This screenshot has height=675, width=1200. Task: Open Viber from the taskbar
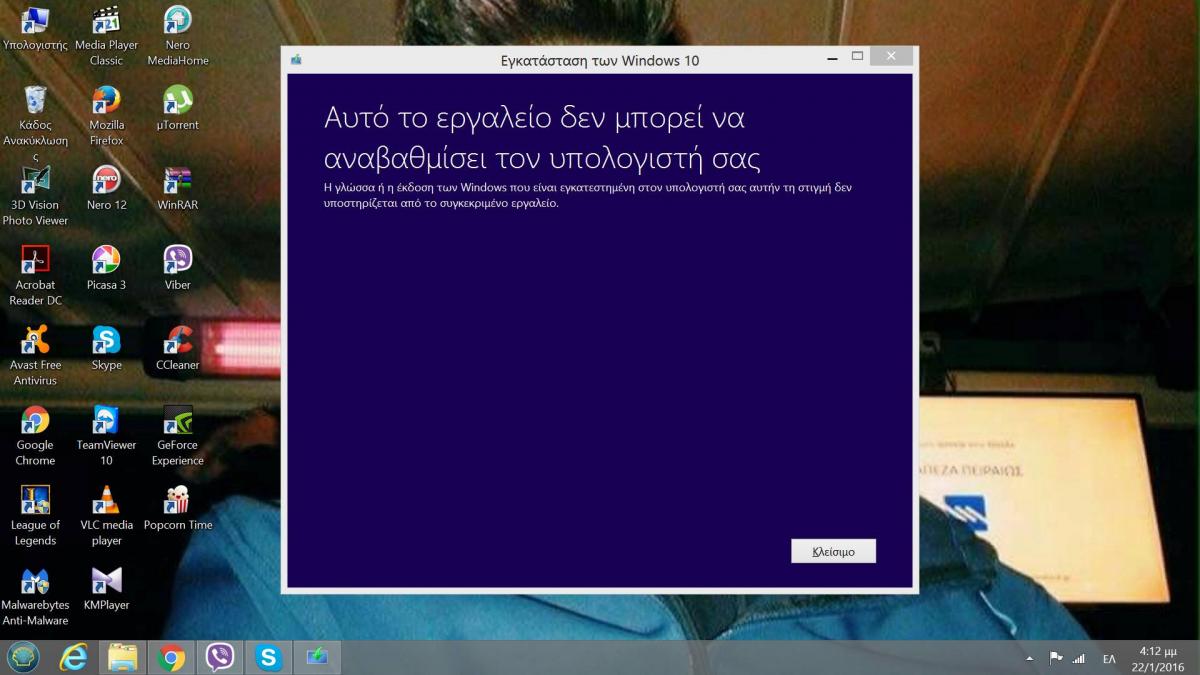[219, 657]
